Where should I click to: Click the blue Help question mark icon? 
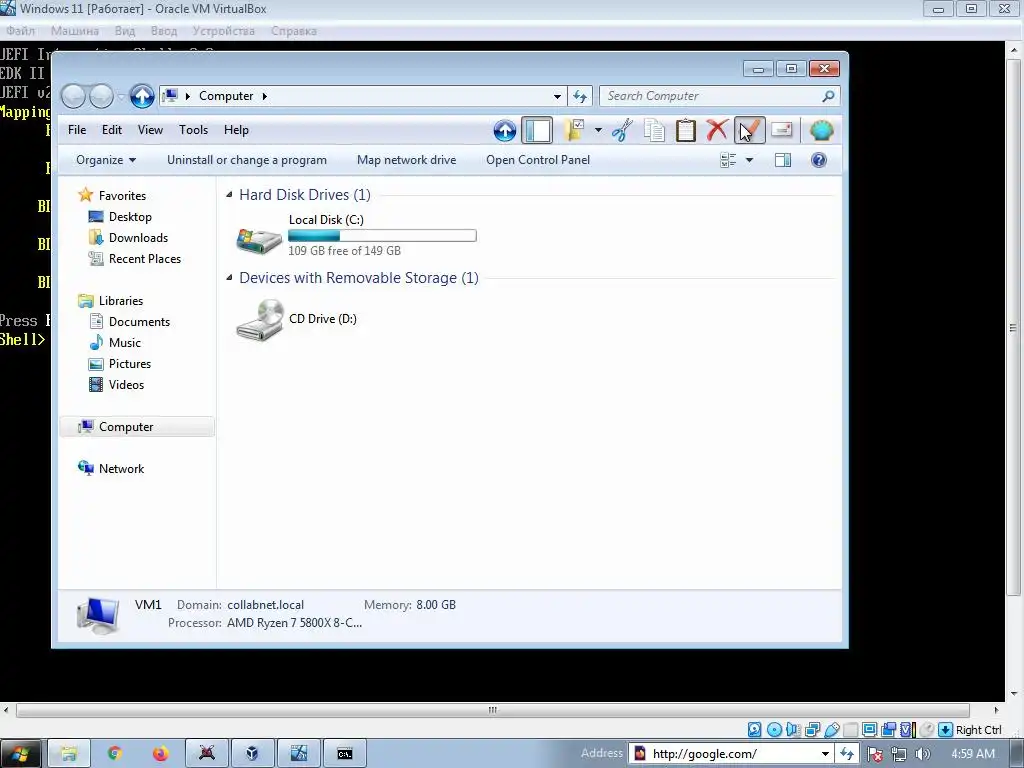[x=818, y=160]
